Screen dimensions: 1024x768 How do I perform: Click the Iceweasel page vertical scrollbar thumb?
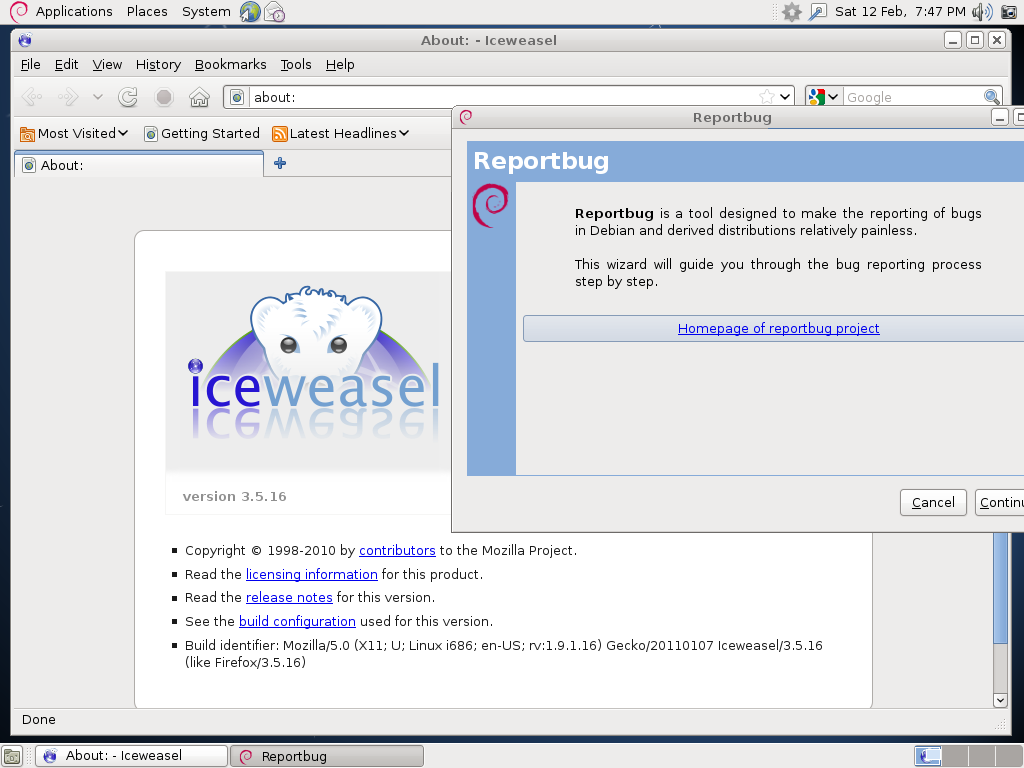[x=1000, y=588]
